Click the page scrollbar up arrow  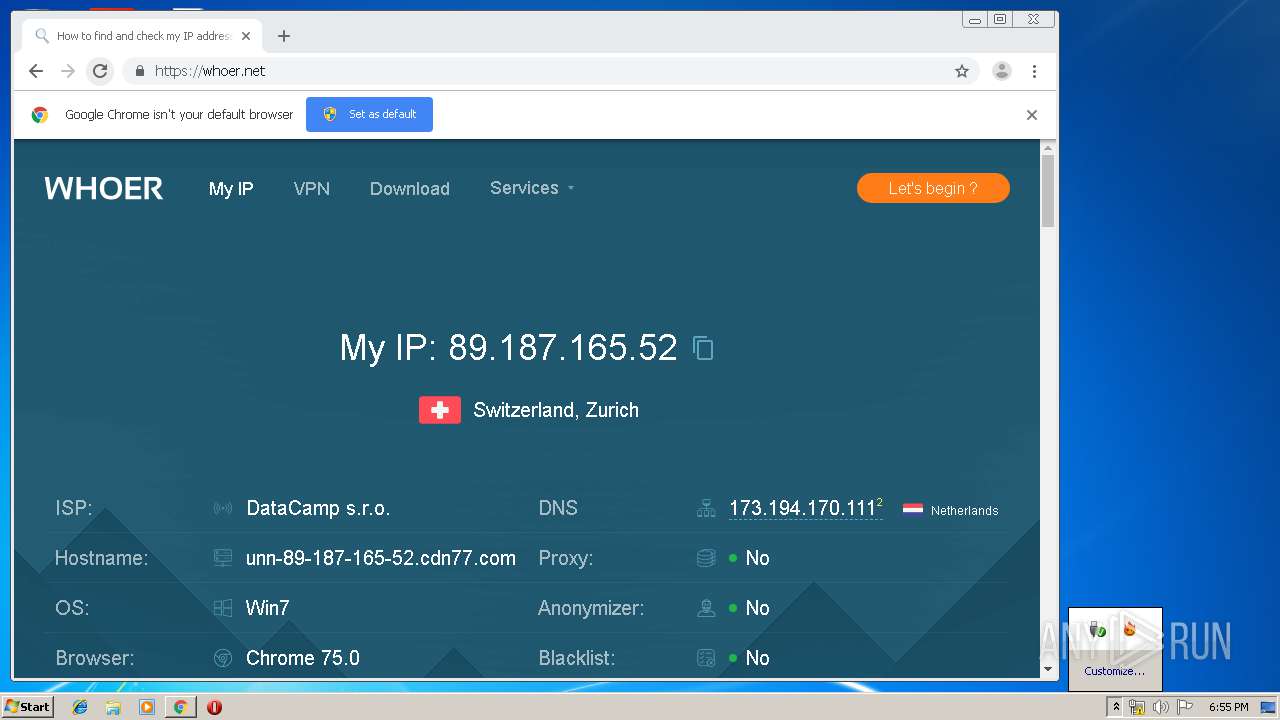(1048, 149)
